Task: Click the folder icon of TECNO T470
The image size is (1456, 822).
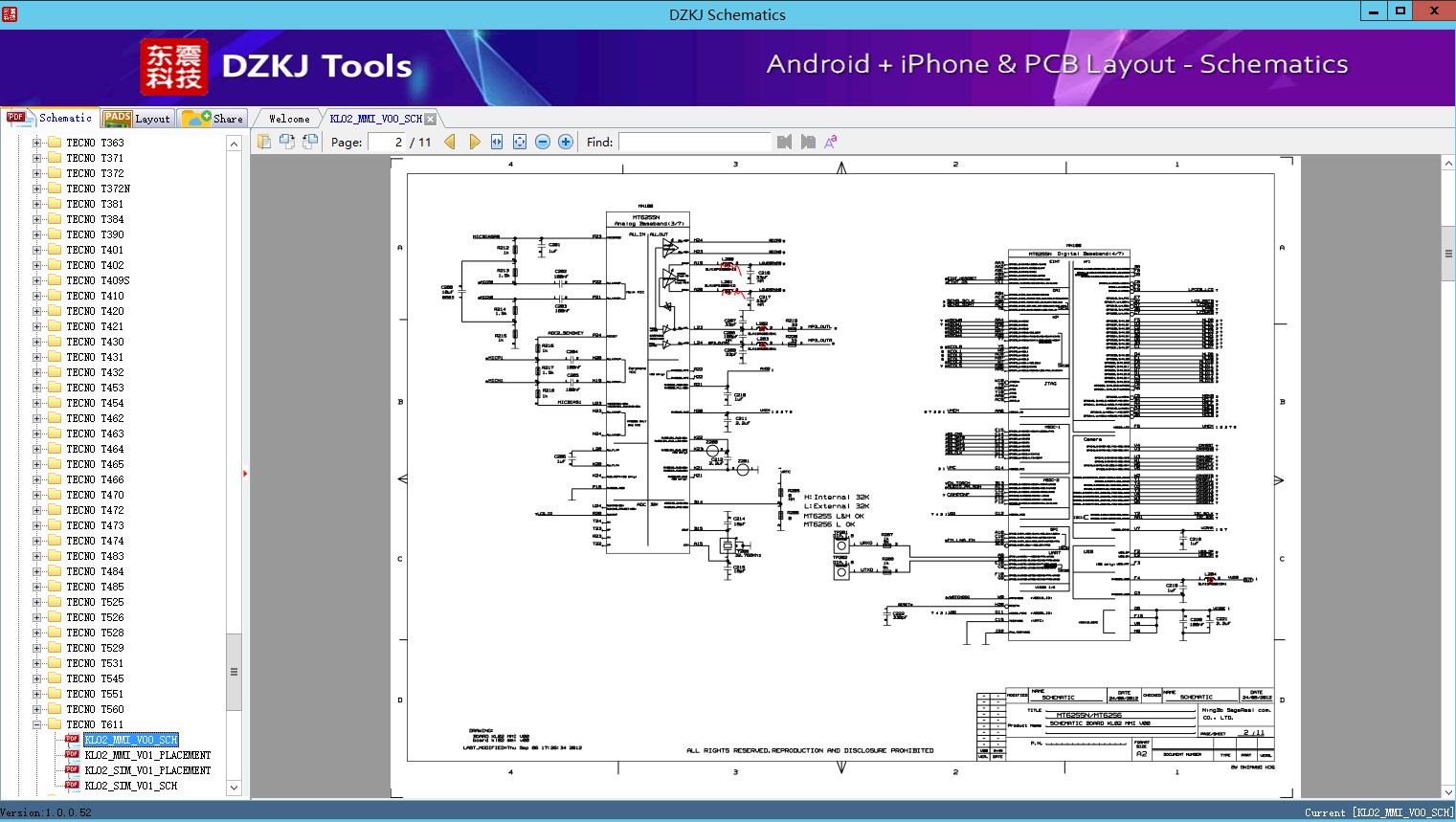Action: tap(55, 495)
